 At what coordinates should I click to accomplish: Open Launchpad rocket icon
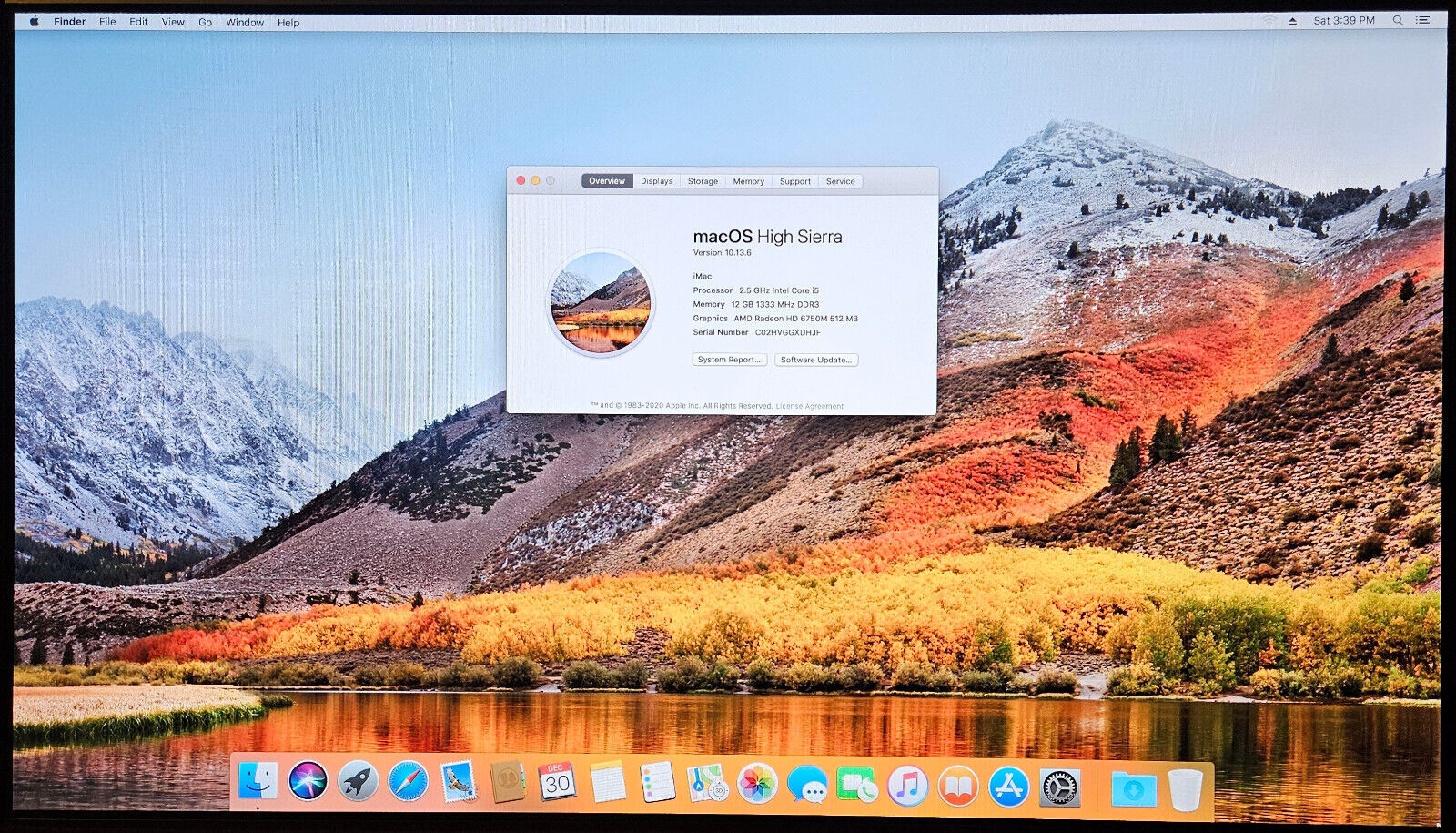click(358, 781)
